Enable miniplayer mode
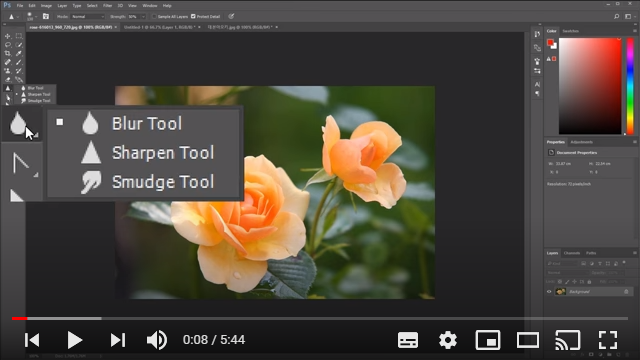 click(x=488, y=340)
